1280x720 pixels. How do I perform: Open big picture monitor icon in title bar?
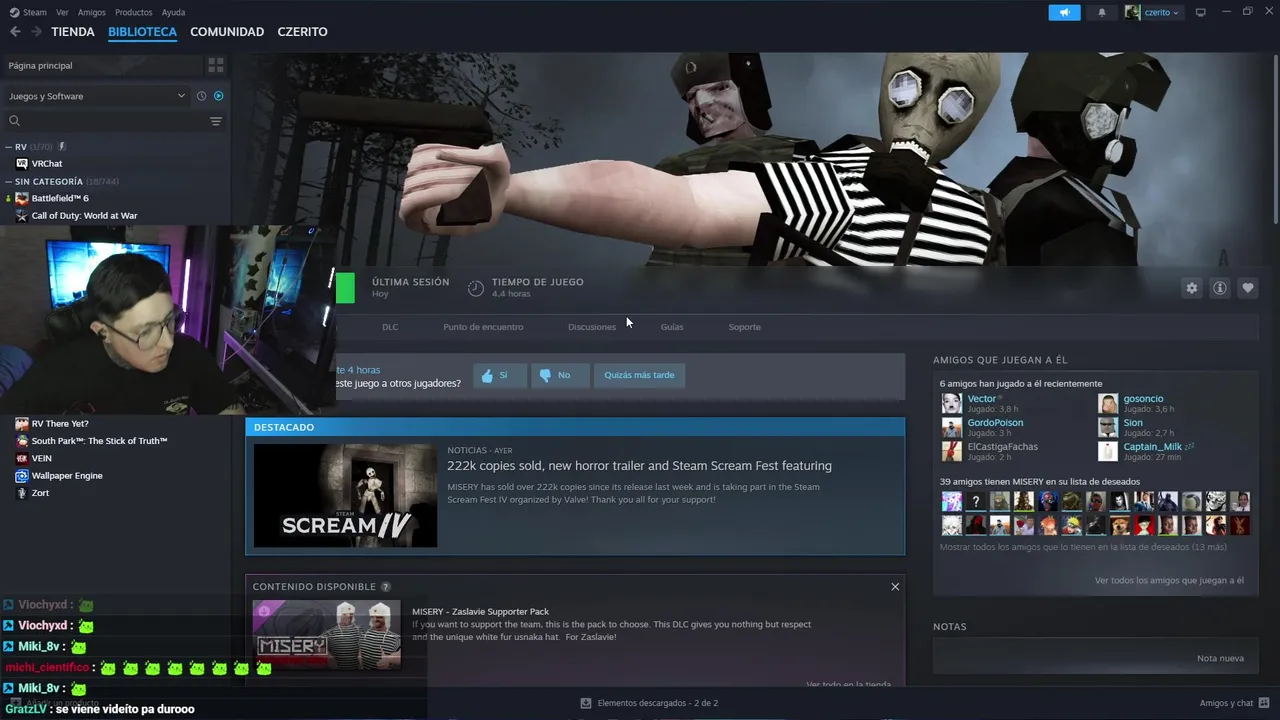(1201, 12)
